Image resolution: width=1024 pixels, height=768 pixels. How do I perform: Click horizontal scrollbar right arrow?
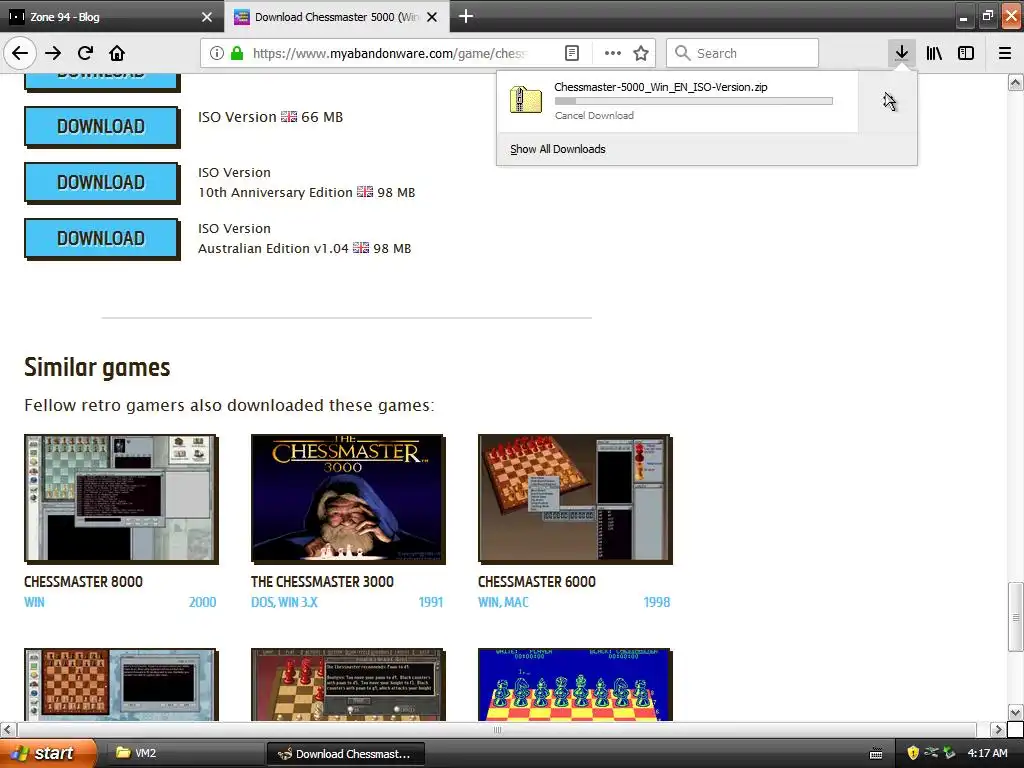pos(997,729)
